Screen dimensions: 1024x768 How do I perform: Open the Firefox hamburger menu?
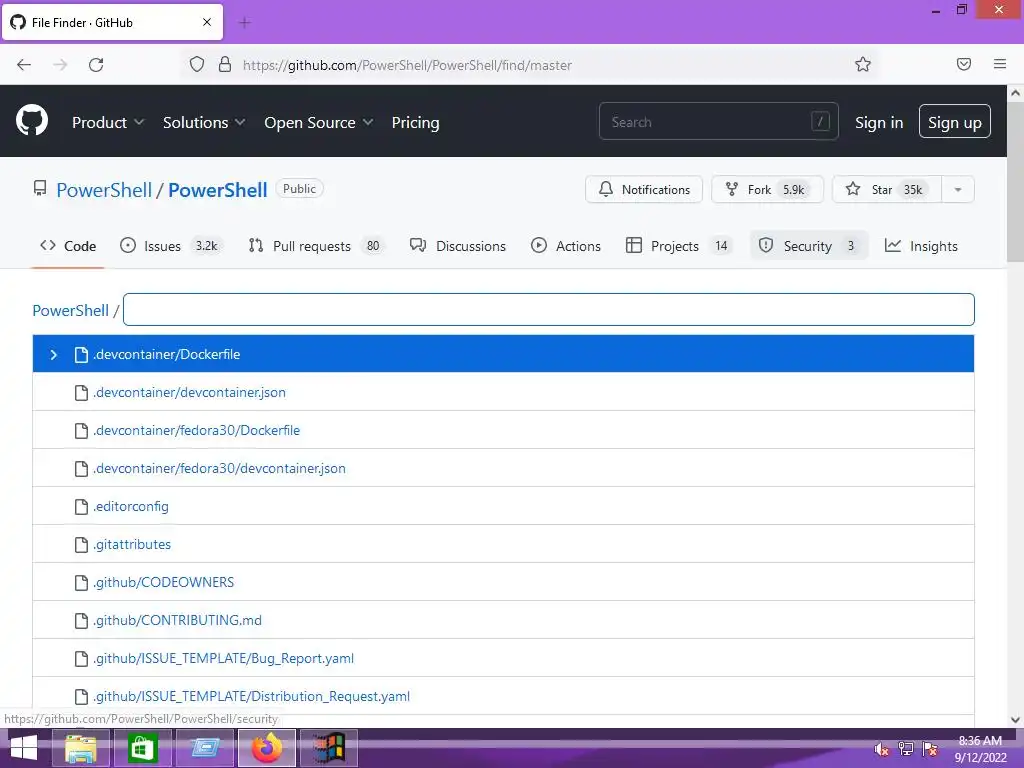1000,64
